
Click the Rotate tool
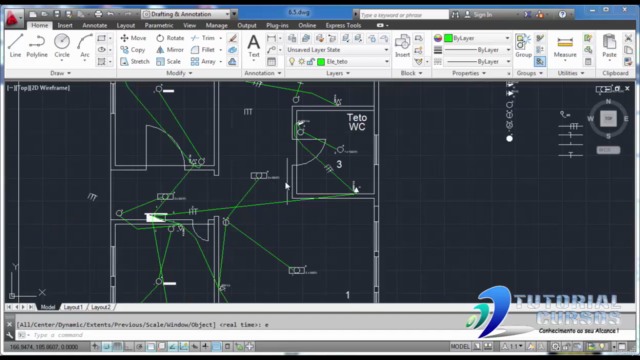pyautogui.click(x=170, y=38)
